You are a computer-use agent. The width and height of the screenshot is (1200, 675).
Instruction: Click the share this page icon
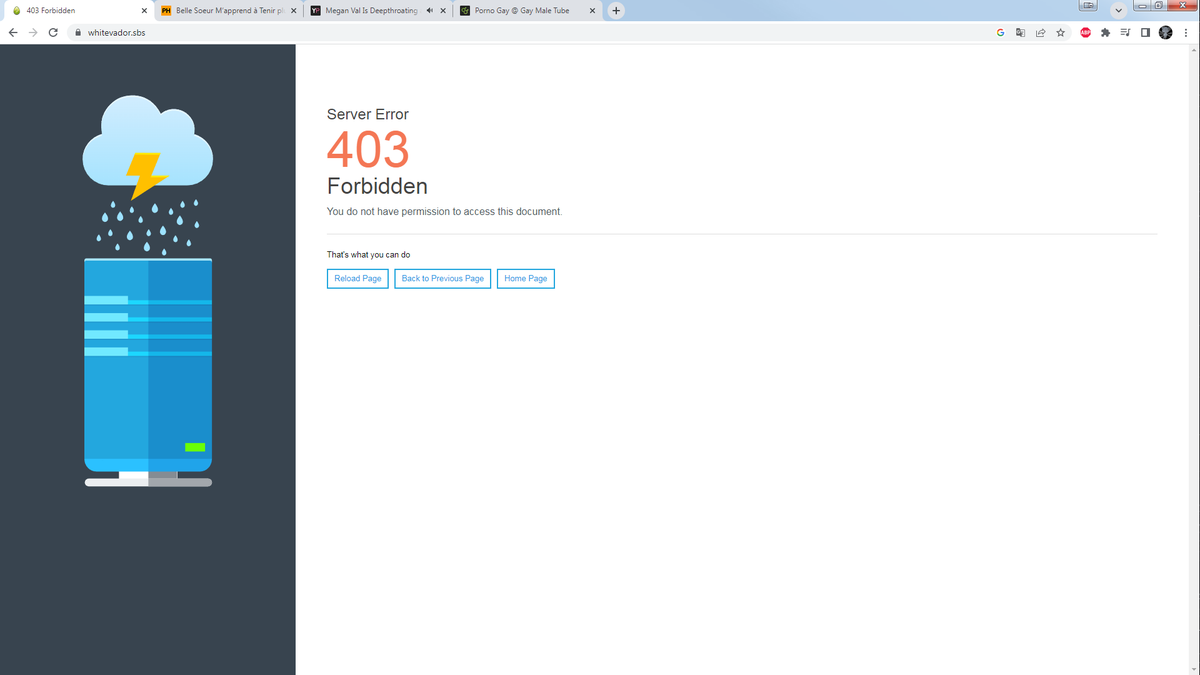1040,32
